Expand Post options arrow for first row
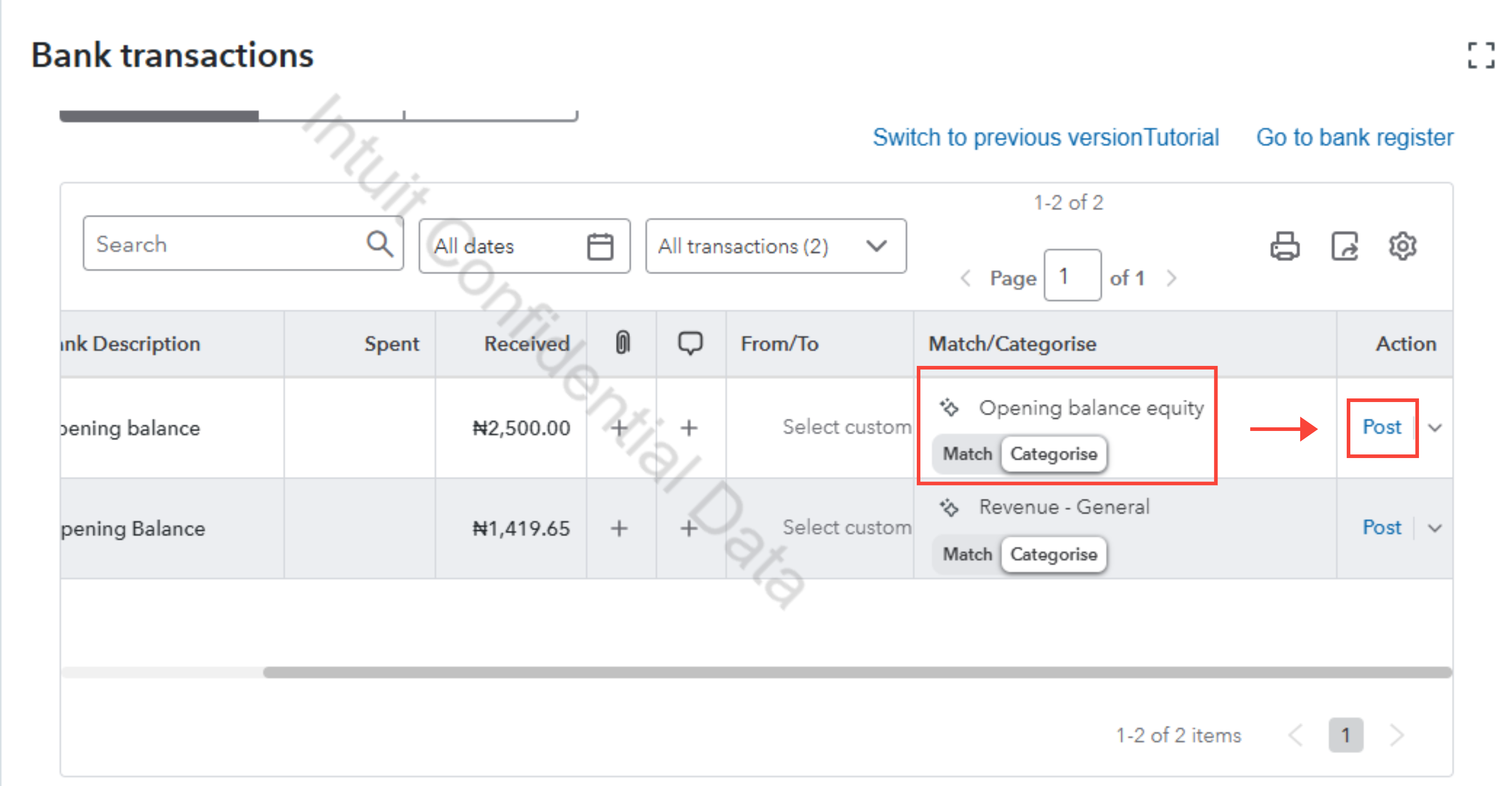Image resolution: width=1512 pixels, height=786 pixels. coord(1435,428)
